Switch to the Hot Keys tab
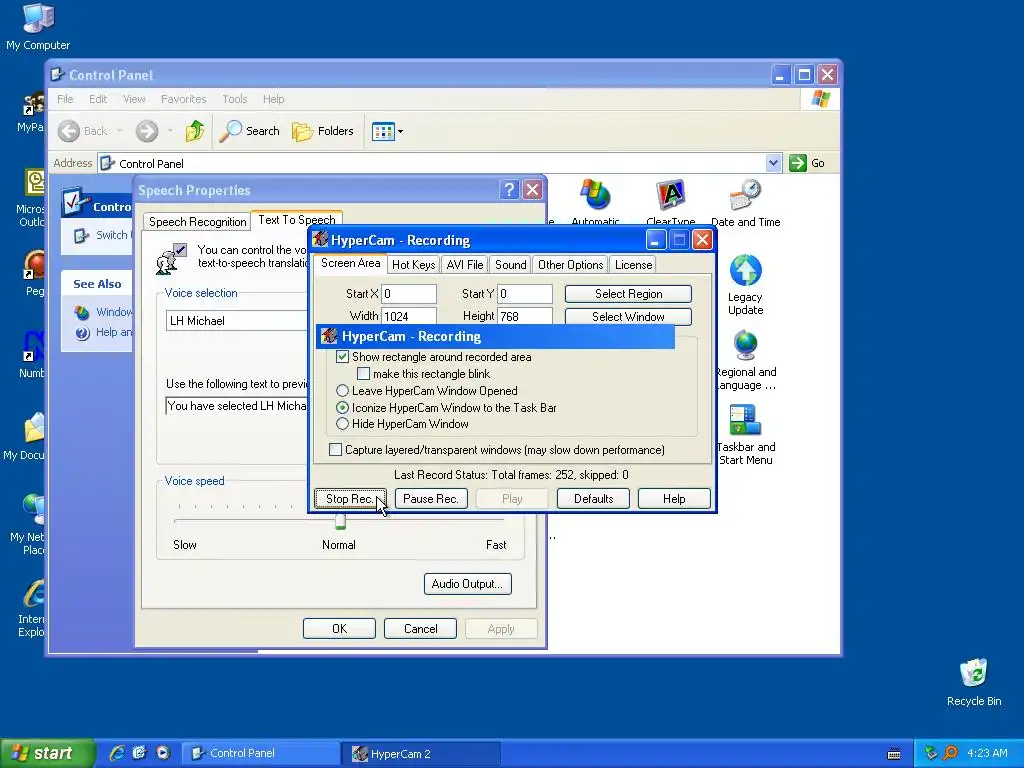 (413, 264)
